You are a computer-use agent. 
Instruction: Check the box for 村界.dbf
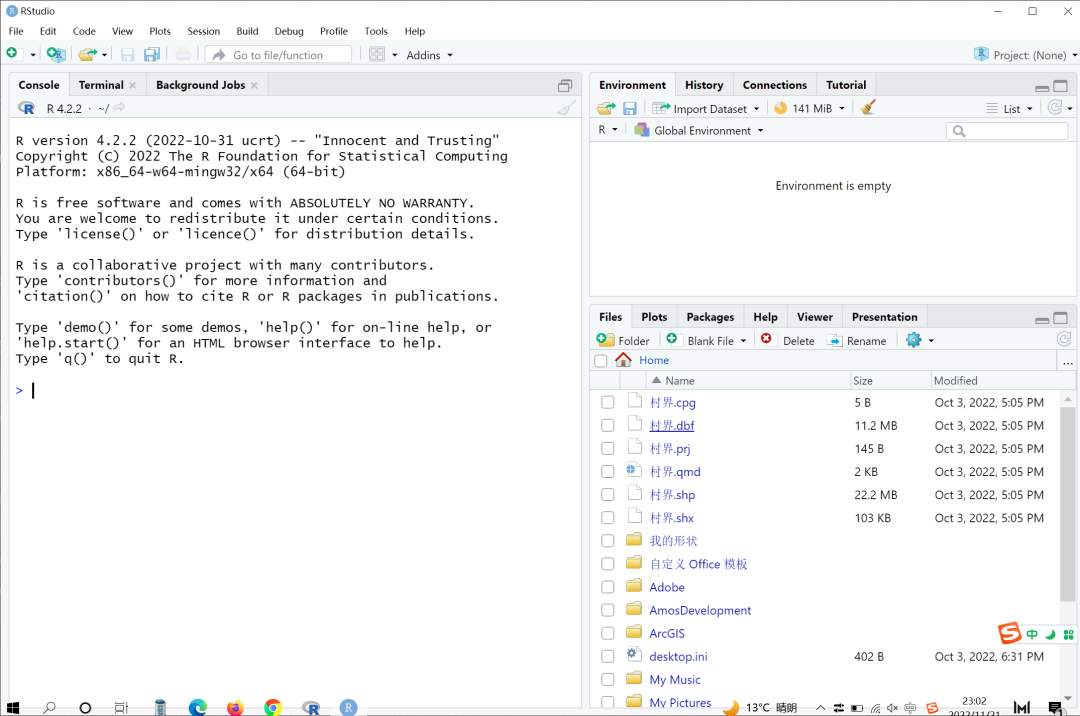point(608,425)
